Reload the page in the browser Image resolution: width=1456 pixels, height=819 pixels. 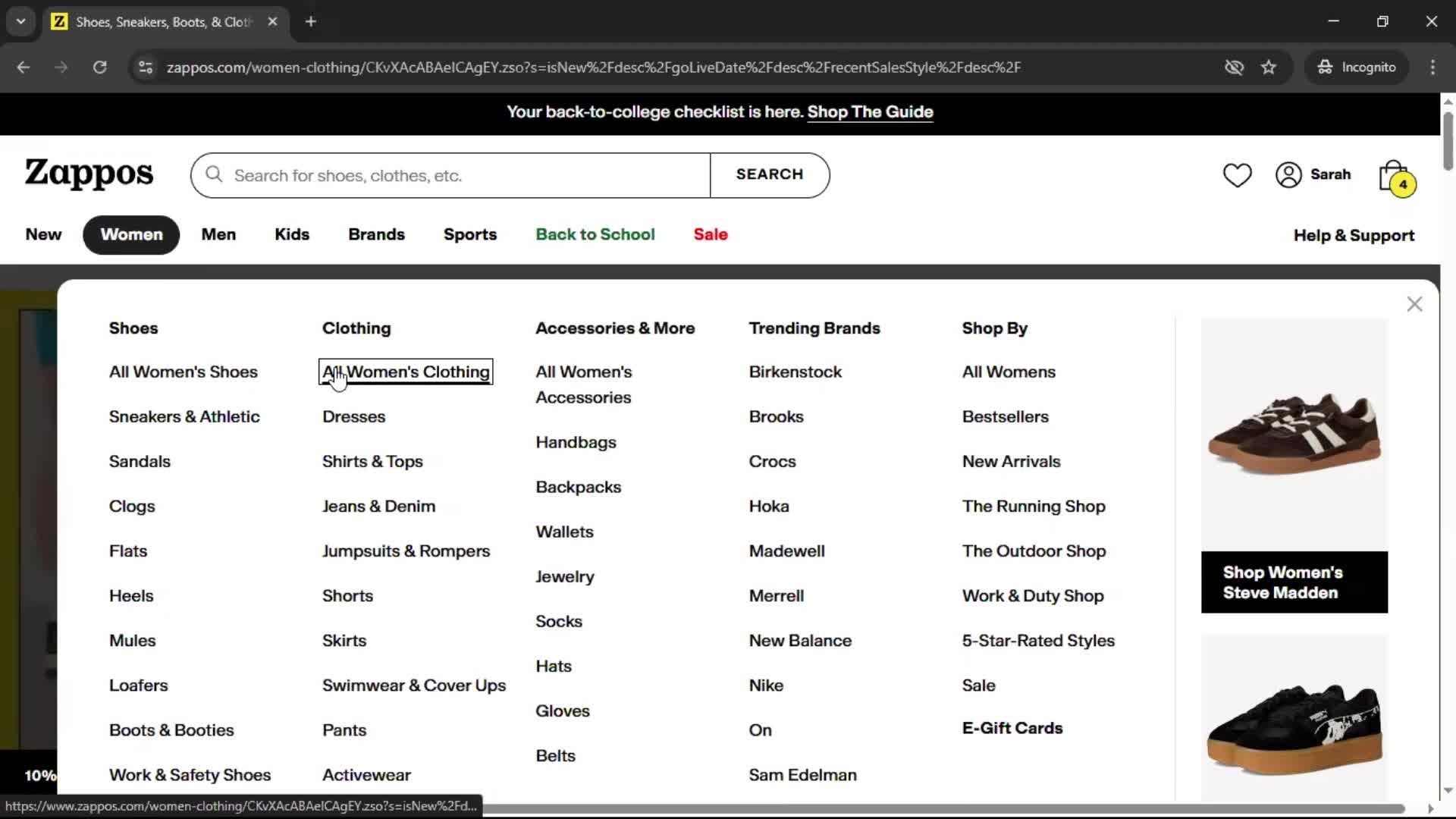click(x=99, y=67)
